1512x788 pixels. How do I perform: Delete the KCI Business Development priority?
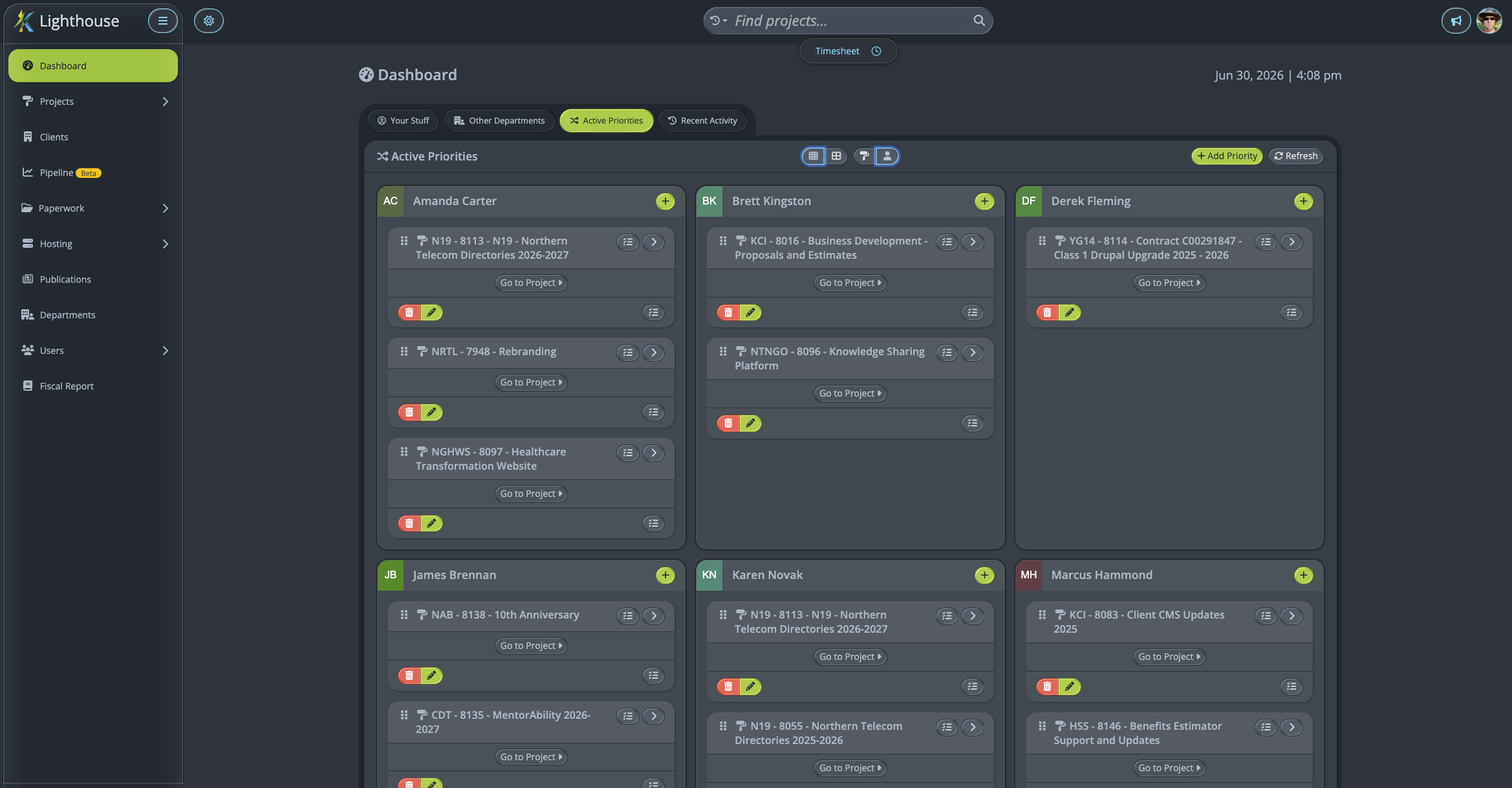[728, 312]
